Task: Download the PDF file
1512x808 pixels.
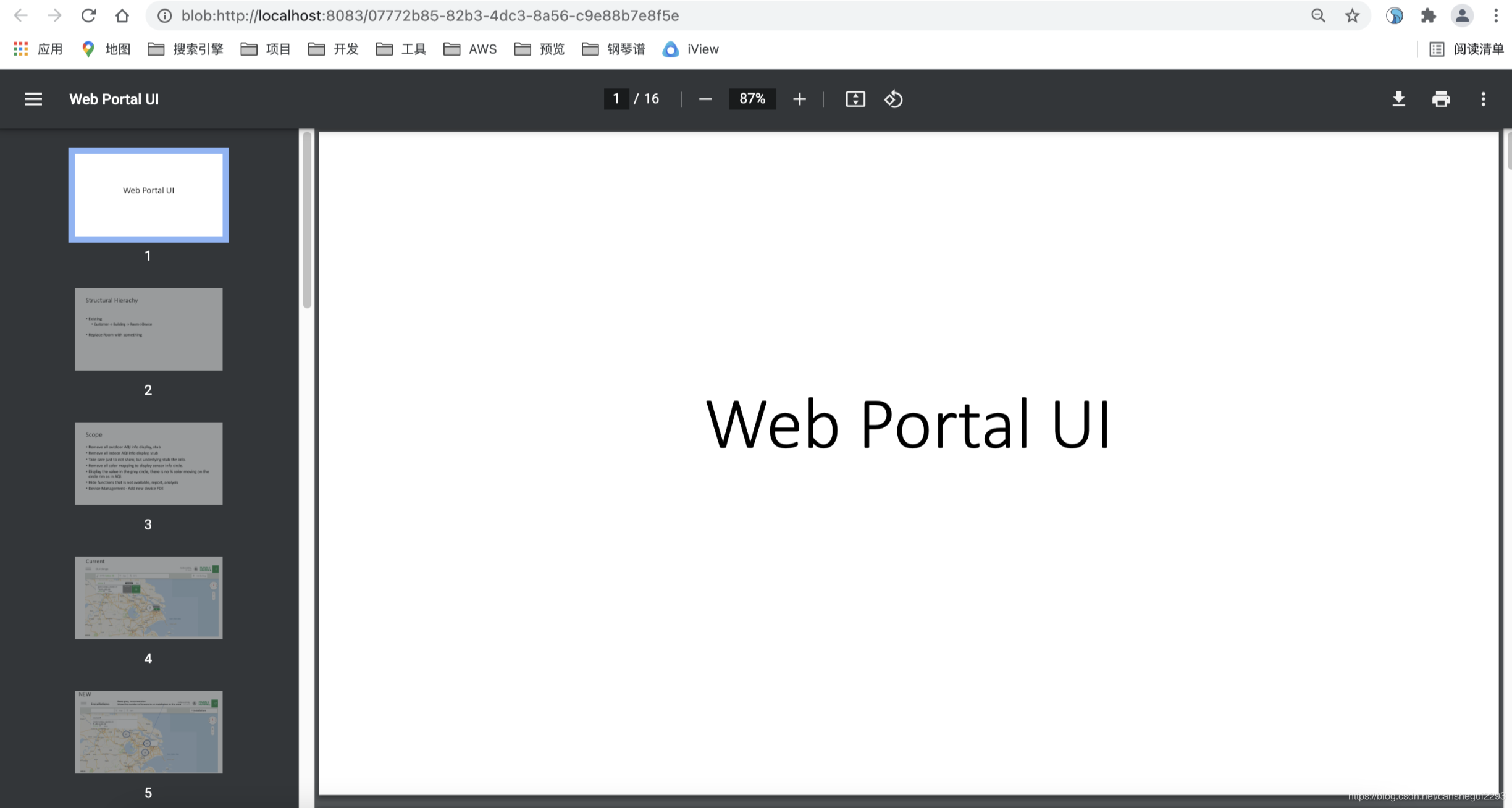Action: [x=1399, y=99]
